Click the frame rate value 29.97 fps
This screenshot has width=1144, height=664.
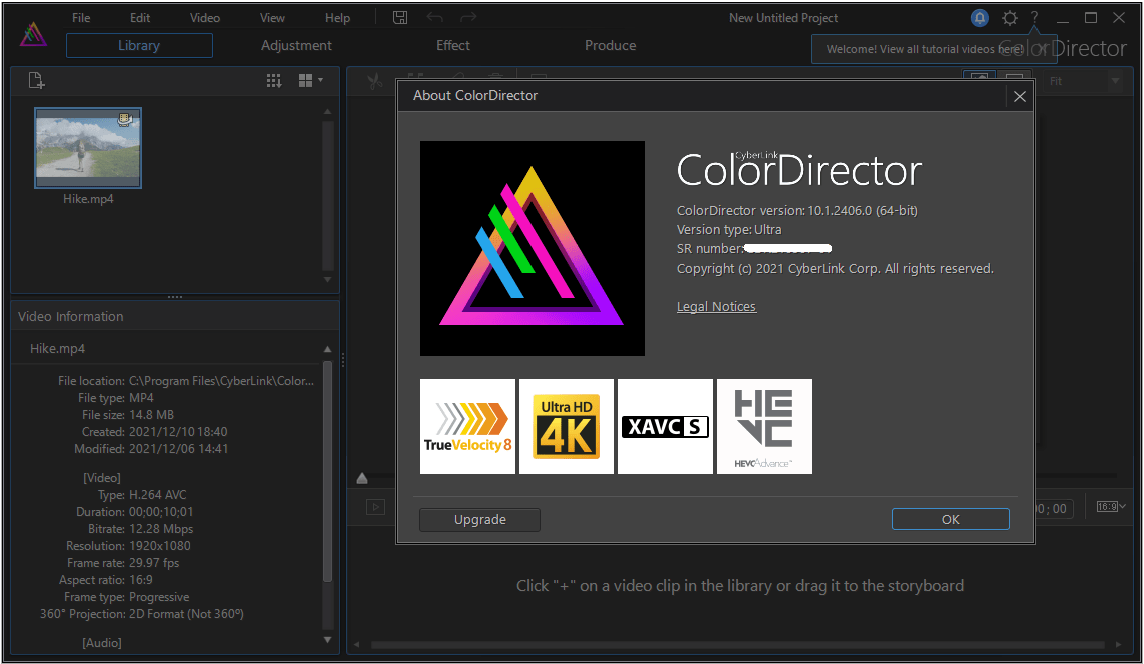pos(154,563)
